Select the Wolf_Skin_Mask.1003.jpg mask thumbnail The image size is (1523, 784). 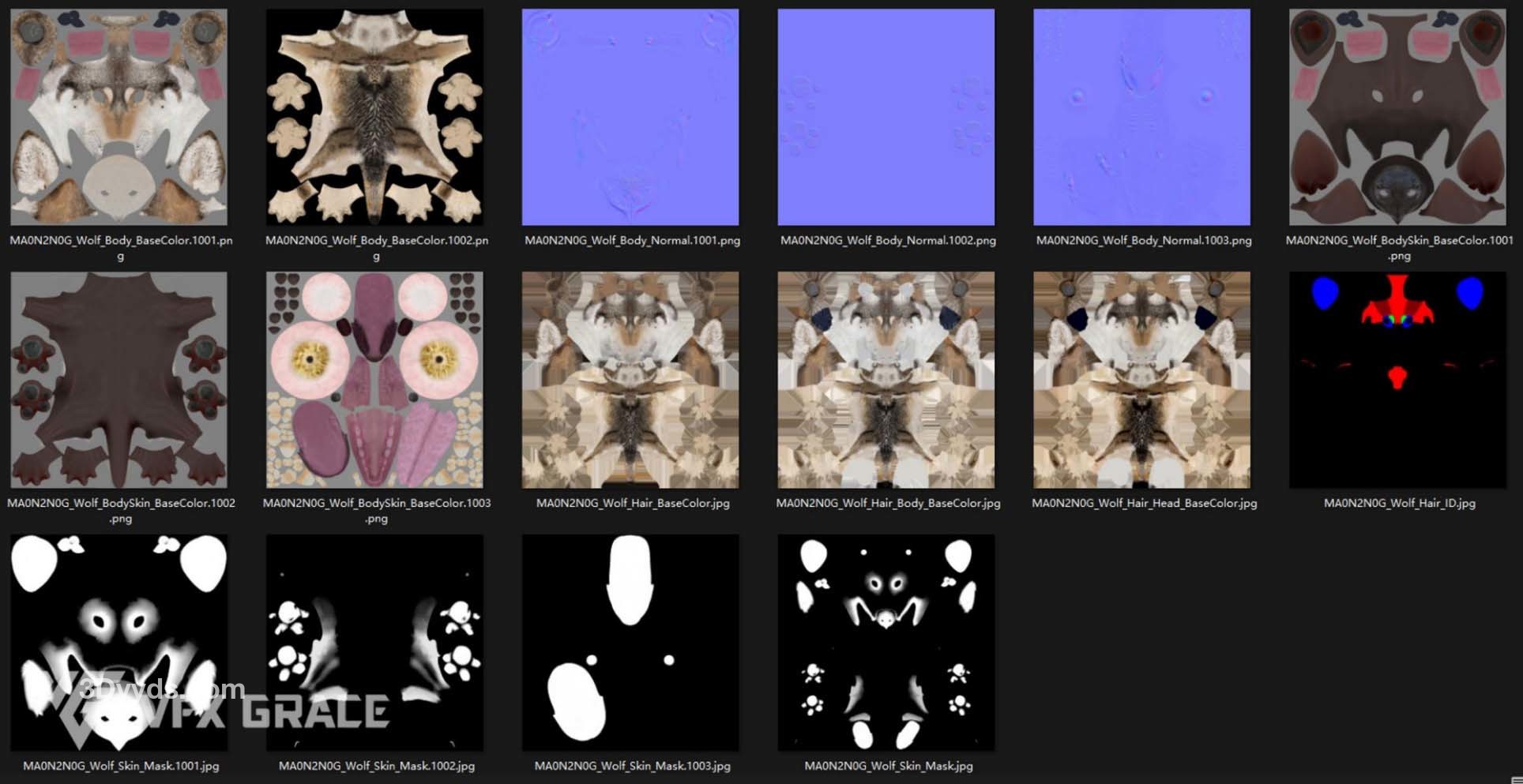coord(630,643)
